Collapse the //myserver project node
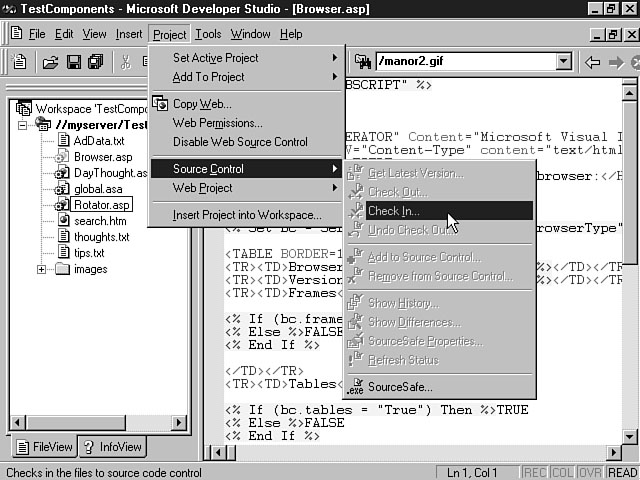The height and width of the screenshot is (480, 640). click(x=23, y=125)
